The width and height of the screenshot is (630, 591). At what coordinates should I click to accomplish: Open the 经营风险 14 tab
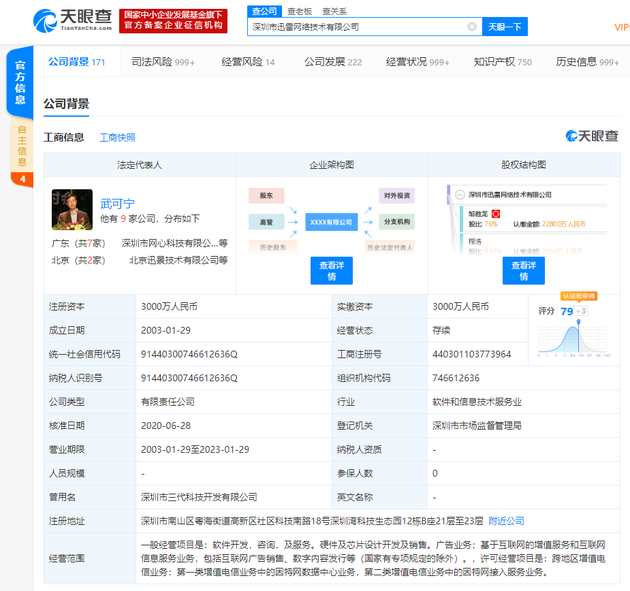point(248,62)
